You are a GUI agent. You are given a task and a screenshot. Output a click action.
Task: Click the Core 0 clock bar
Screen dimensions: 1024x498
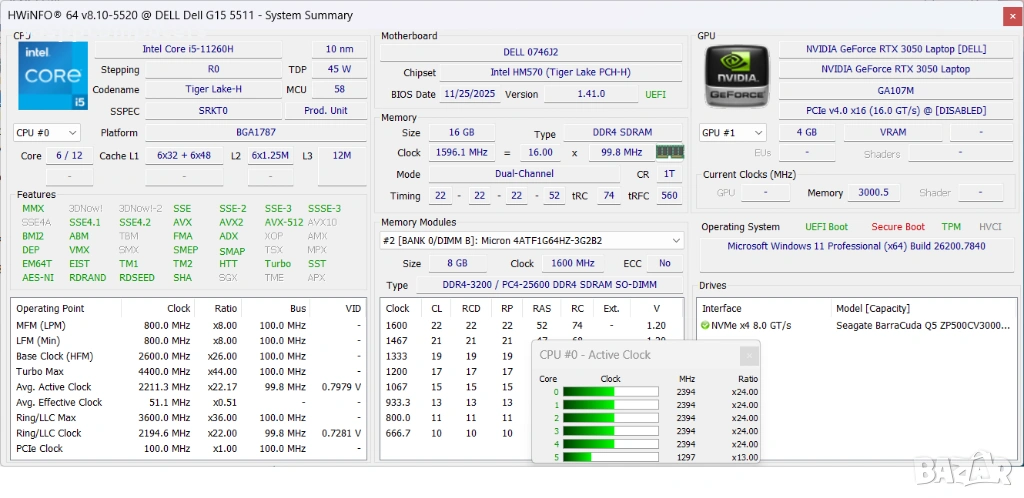[x=610, y=392]
